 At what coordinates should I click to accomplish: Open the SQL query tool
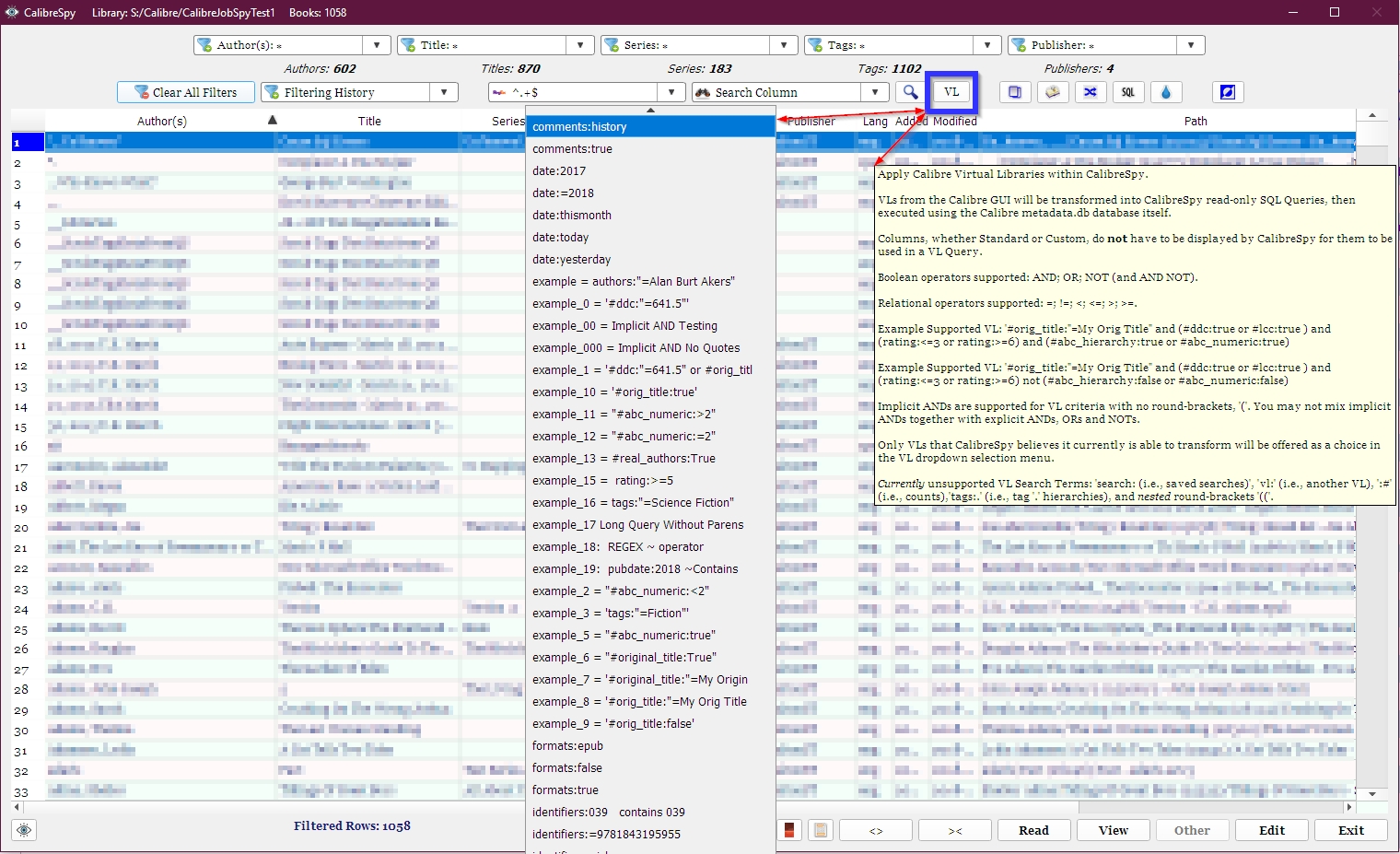tap(1128, 92)
